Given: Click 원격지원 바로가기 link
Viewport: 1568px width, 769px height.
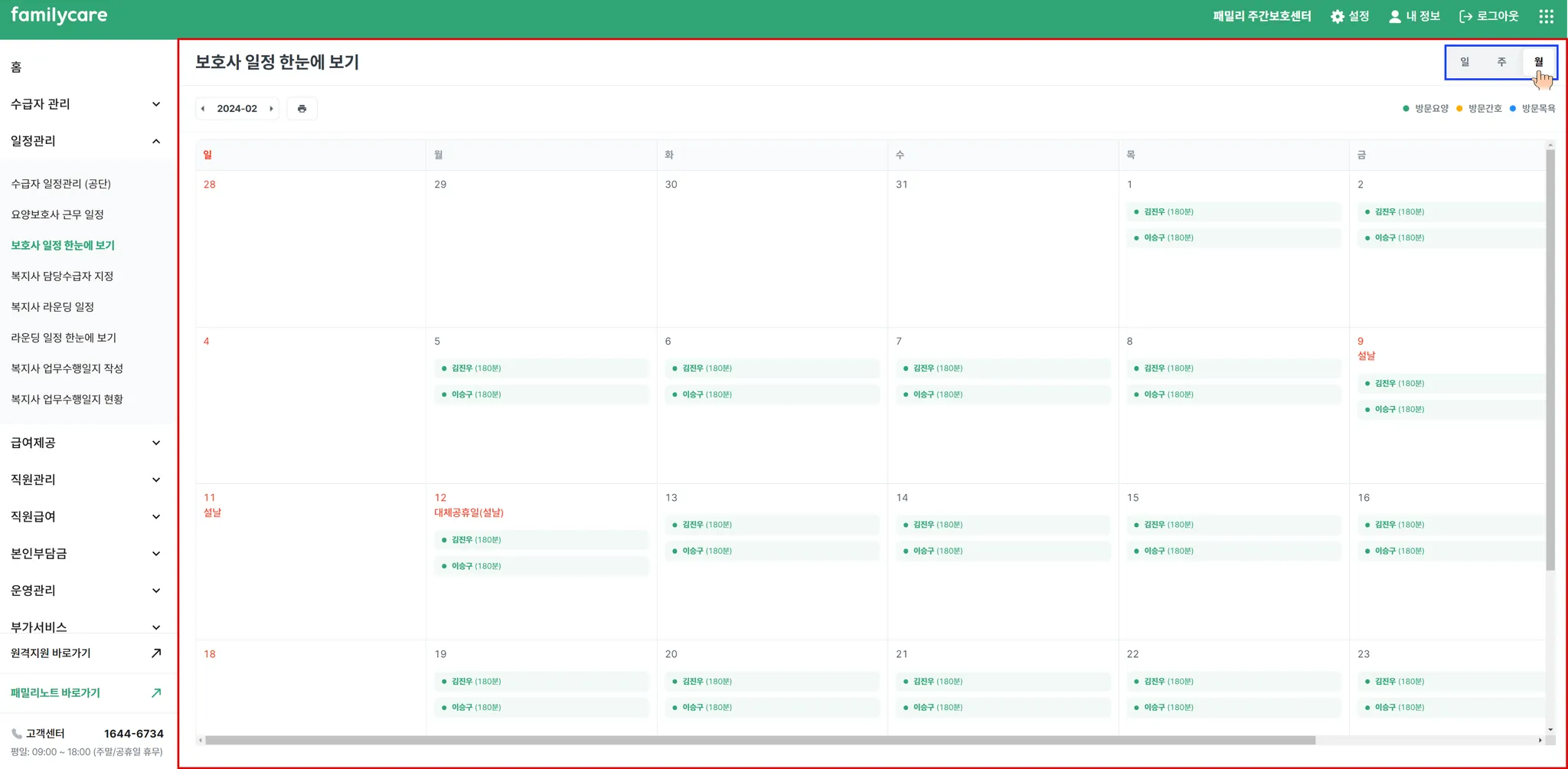Looking at the screenshot, I should pos(51,653).
